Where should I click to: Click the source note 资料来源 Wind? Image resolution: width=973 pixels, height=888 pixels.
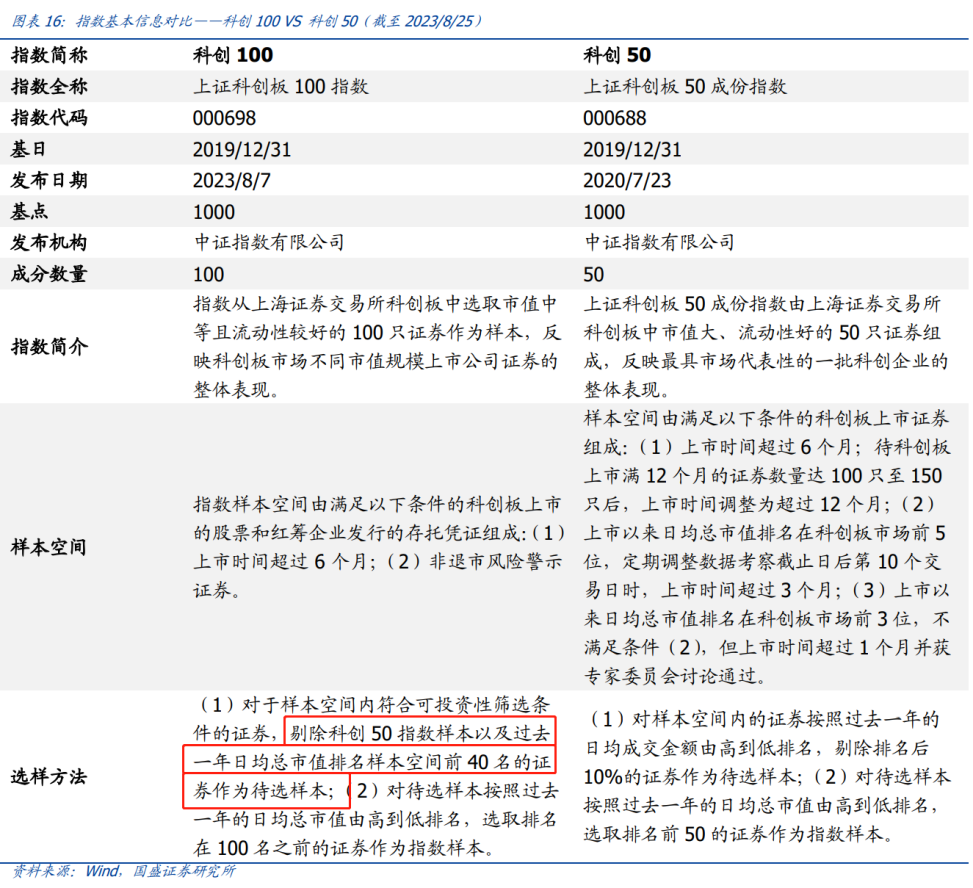tap(123, 871)
